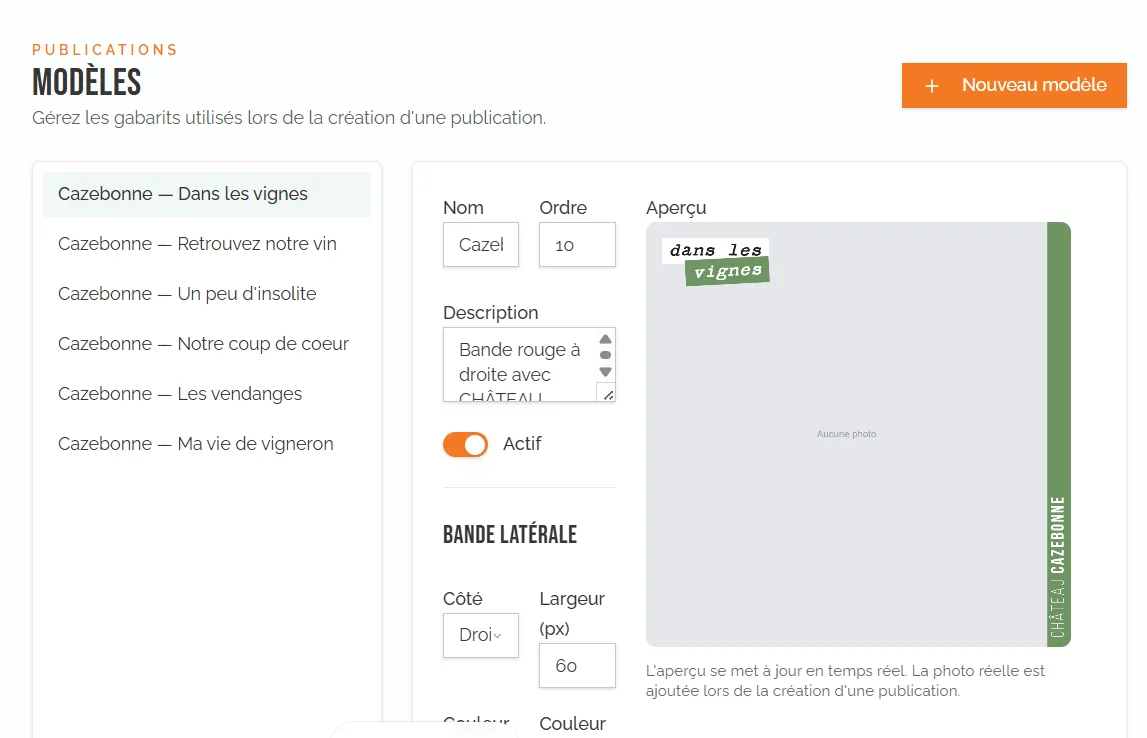Click the Largeur (px) field showing 60
The image size is (1147, 738).
(577, 665)
